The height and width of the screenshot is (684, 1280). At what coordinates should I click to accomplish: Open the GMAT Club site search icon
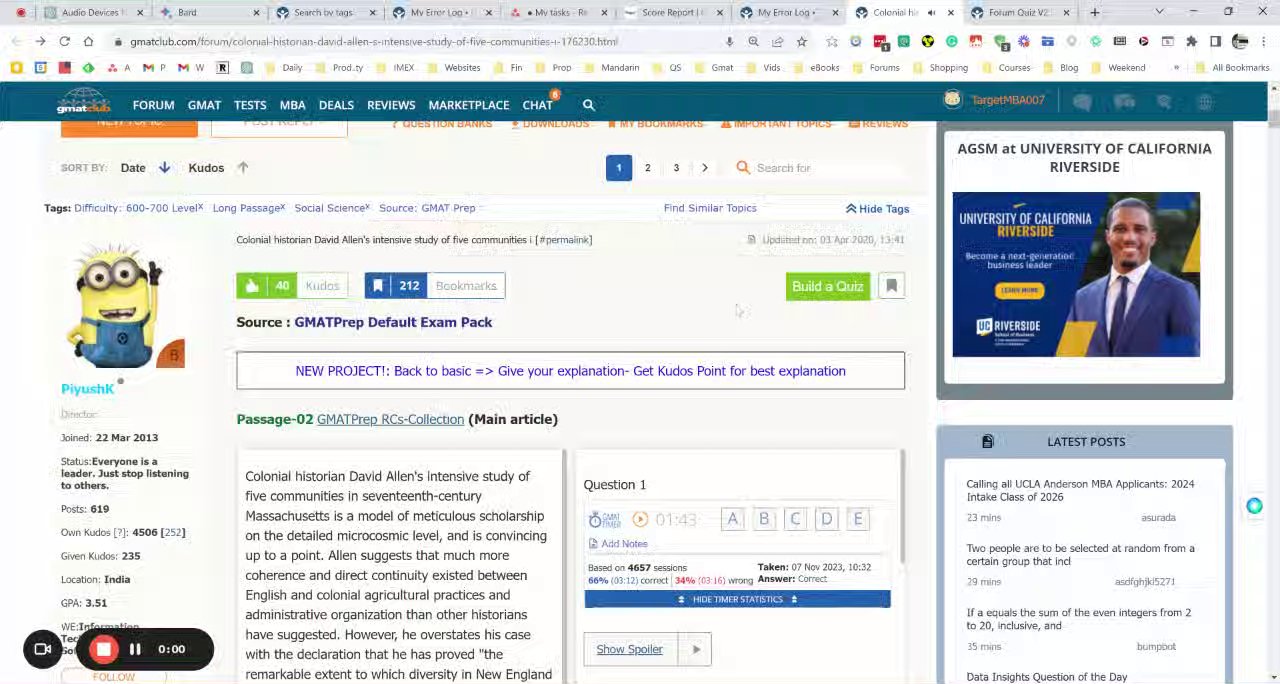point(589,105)
